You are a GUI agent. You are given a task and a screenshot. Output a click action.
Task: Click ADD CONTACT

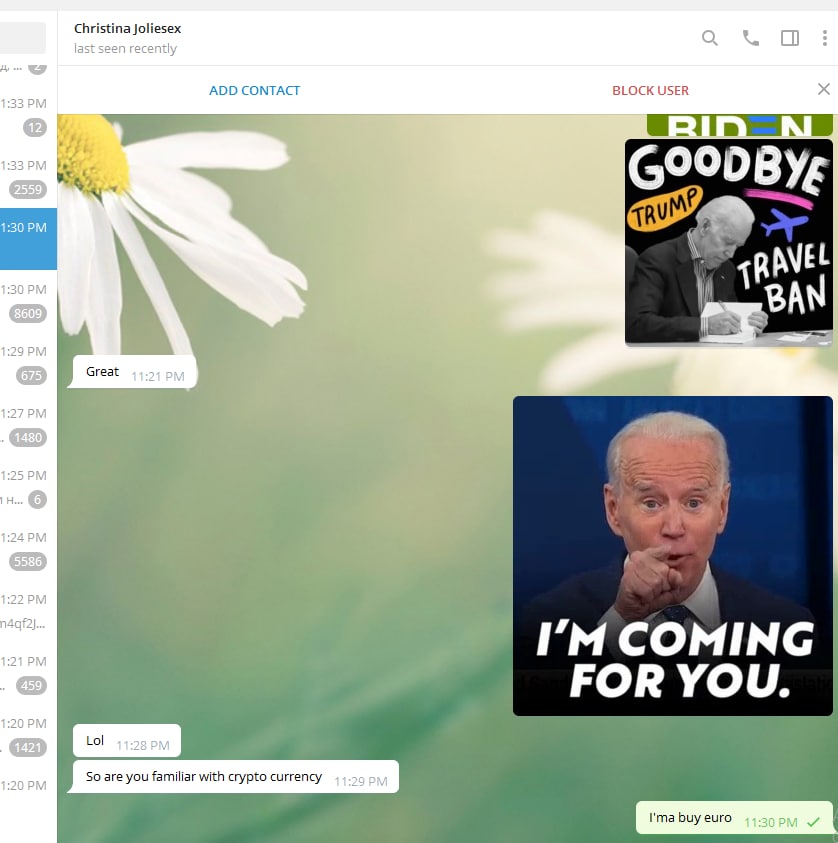[254, 90]
